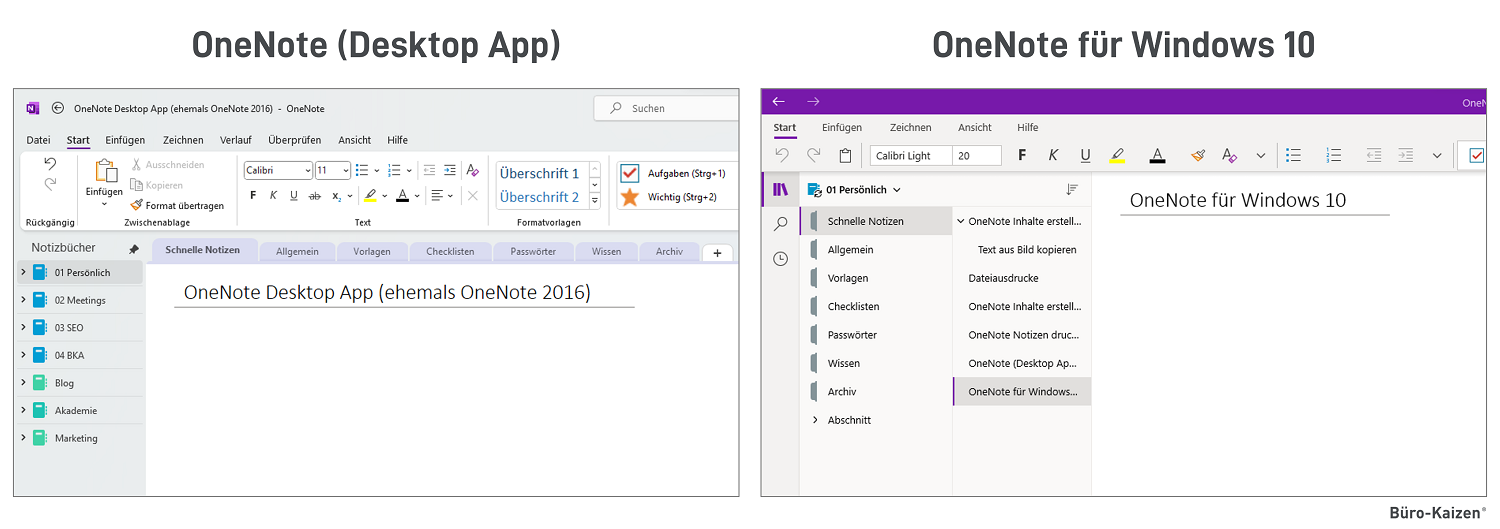
Task: Expand the Formatvorlagen styles gallery
Action: (x=595, y=201)
